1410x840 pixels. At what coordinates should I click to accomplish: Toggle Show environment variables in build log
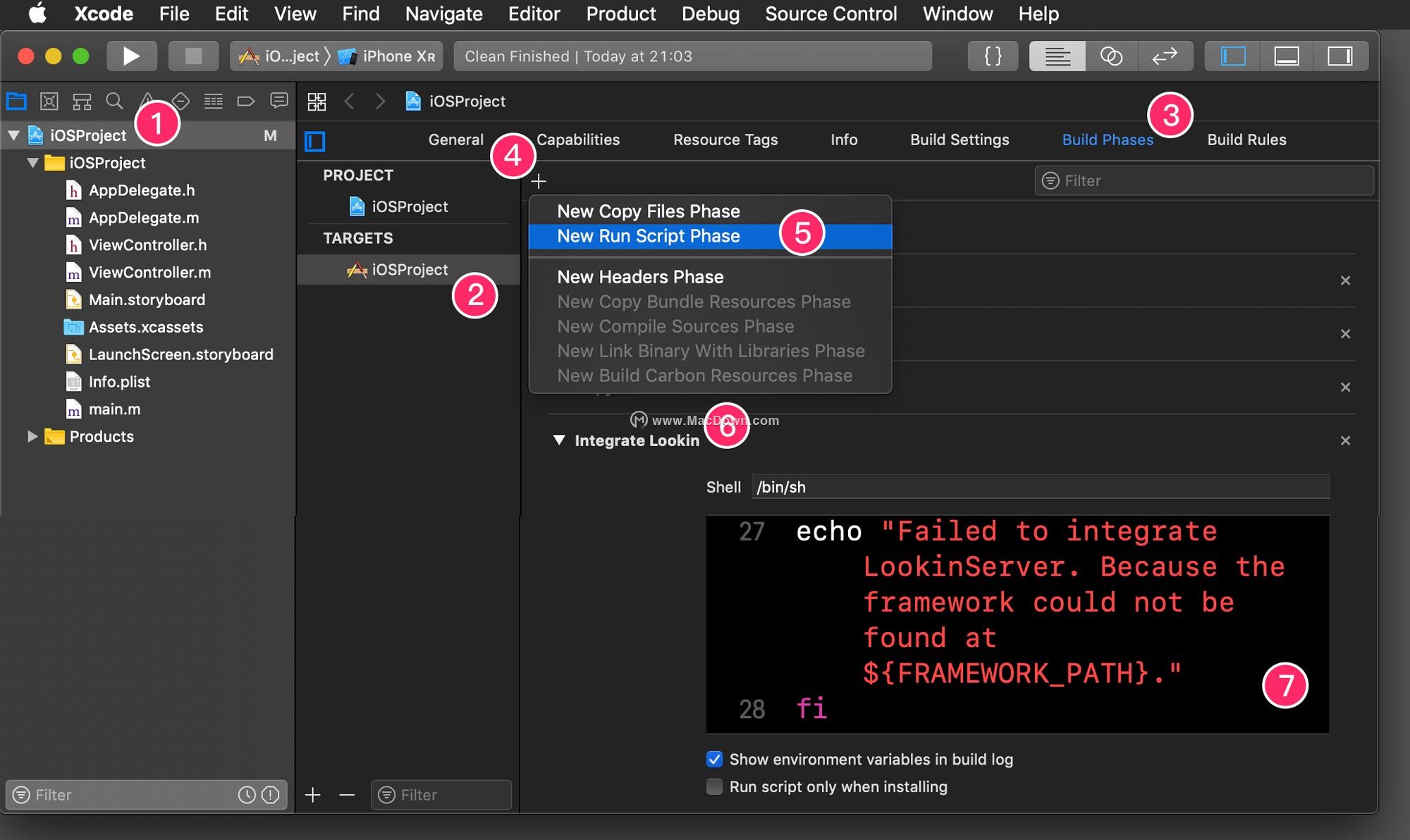(714, 759)
